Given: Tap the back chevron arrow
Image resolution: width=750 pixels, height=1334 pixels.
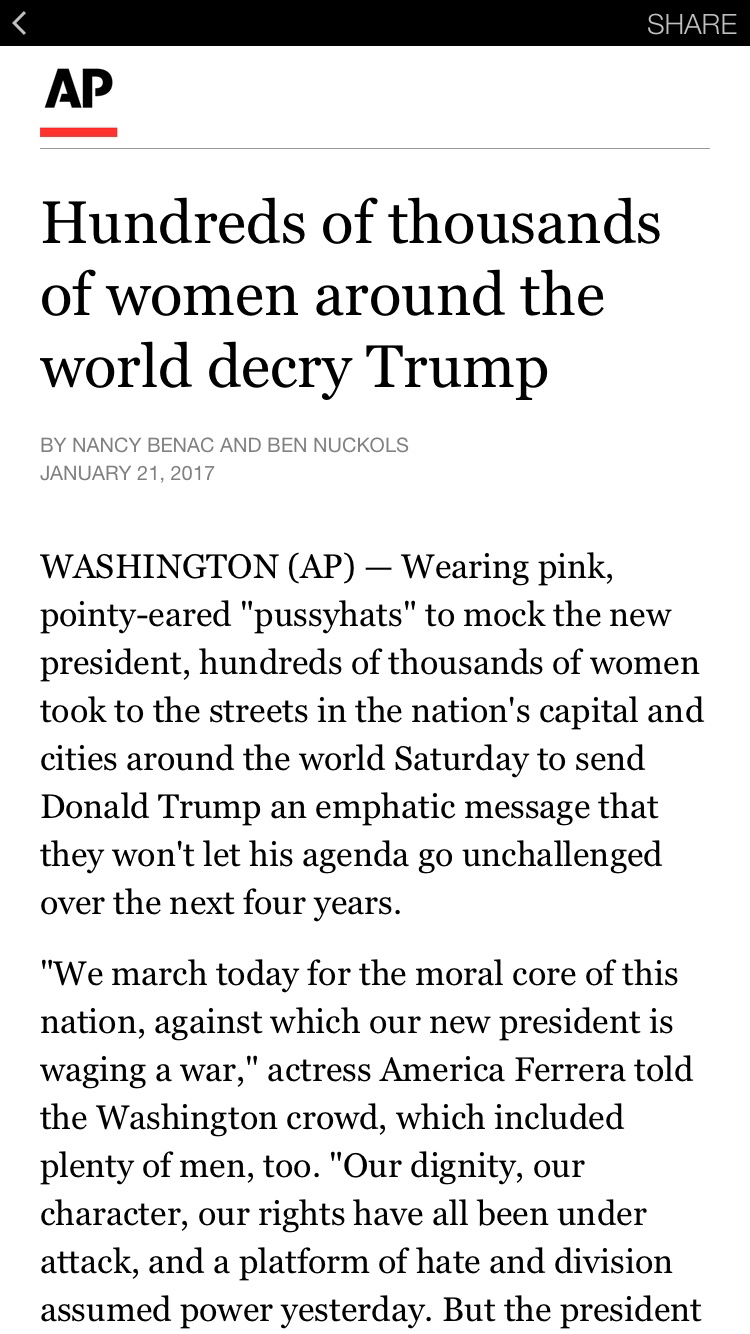Looking at the screenshot, I should [x=19, y=23].
